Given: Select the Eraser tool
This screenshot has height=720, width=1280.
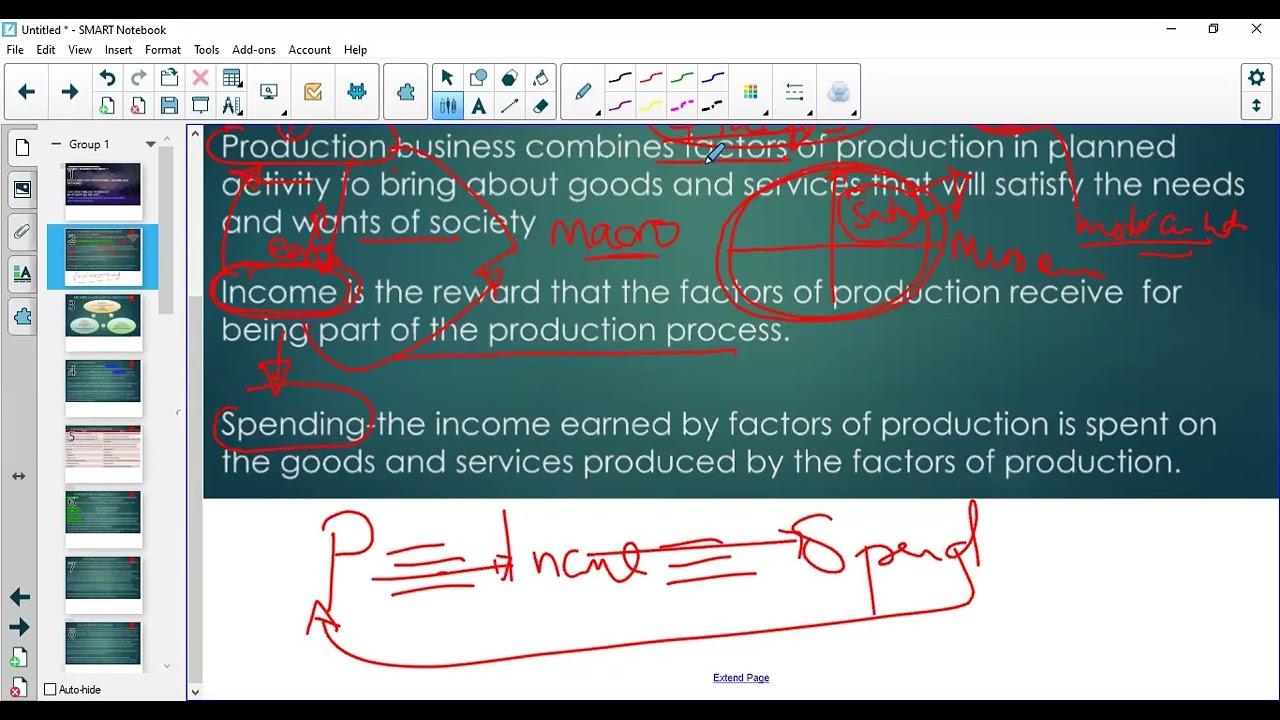Looking at the screenshot, I should [540, 106].
